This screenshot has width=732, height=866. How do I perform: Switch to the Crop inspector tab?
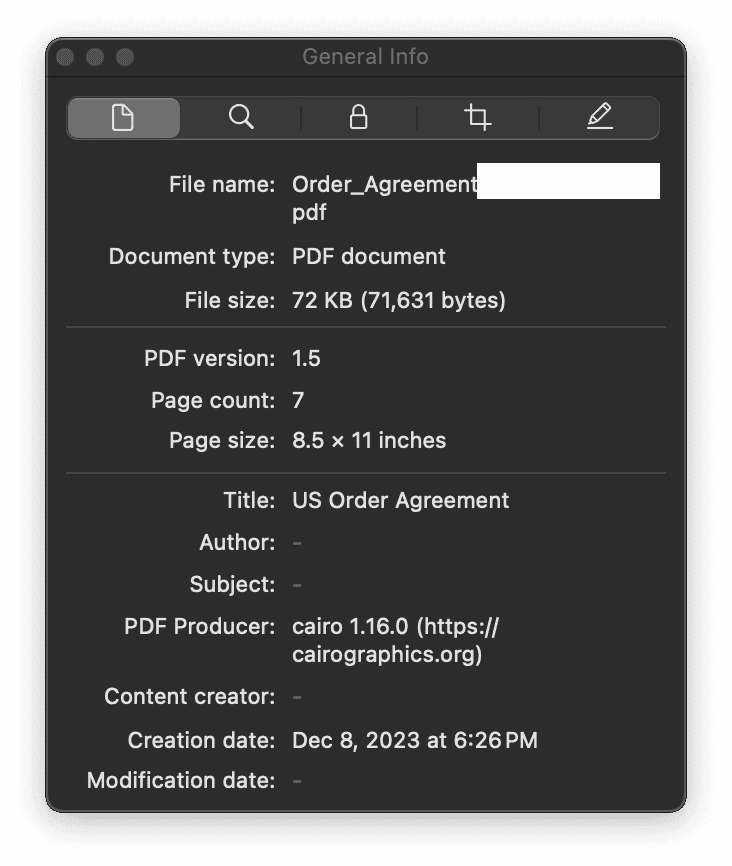(x=478, y=117)
